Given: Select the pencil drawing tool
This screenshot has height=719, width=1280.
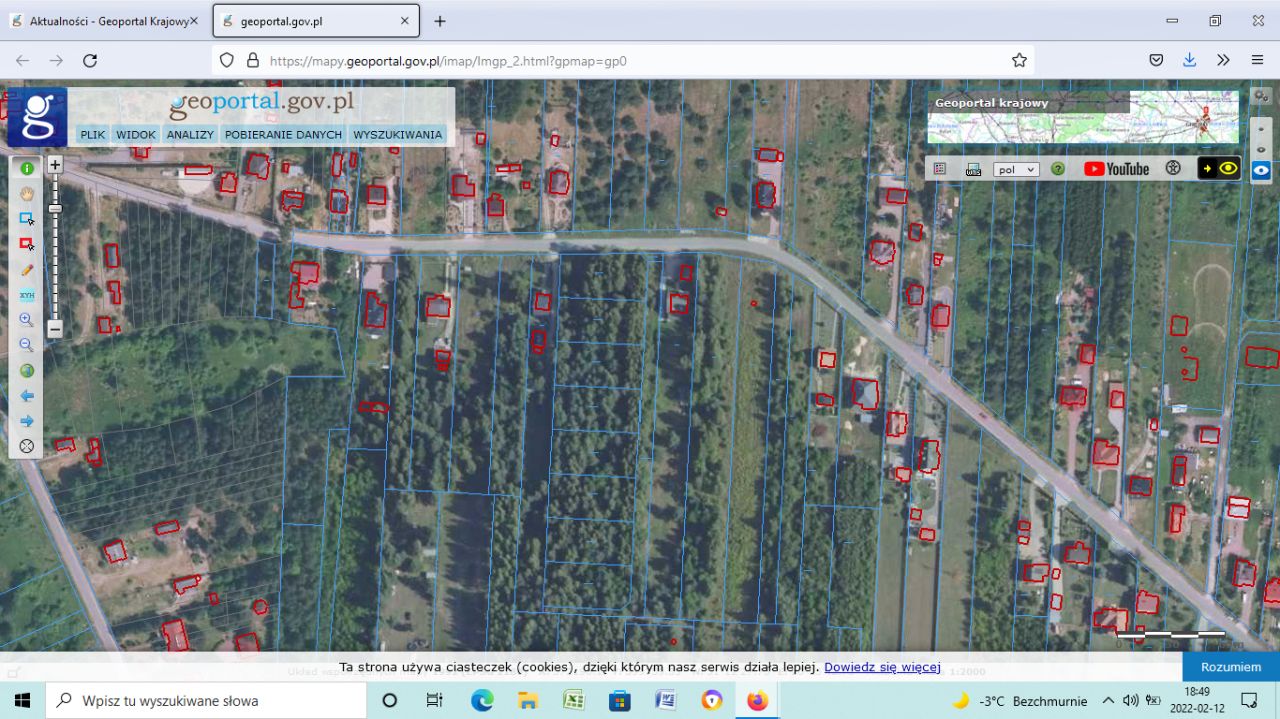Looking at the screenshot, I should (27, 270).
